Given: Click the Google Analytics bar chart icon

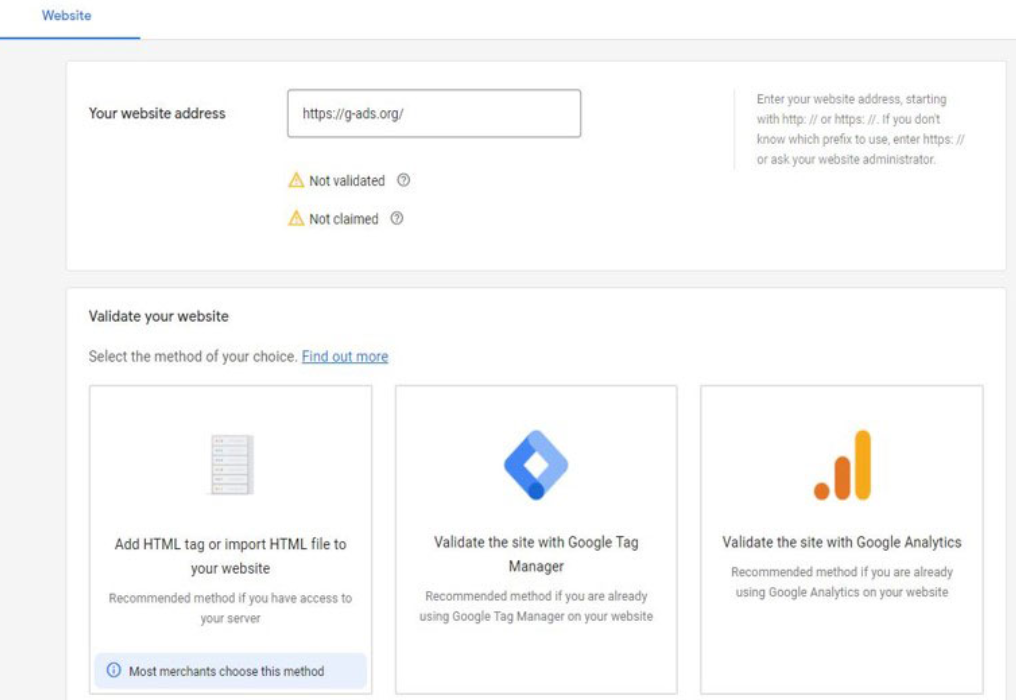Looking at the screenshot, I should pos(842,465).
